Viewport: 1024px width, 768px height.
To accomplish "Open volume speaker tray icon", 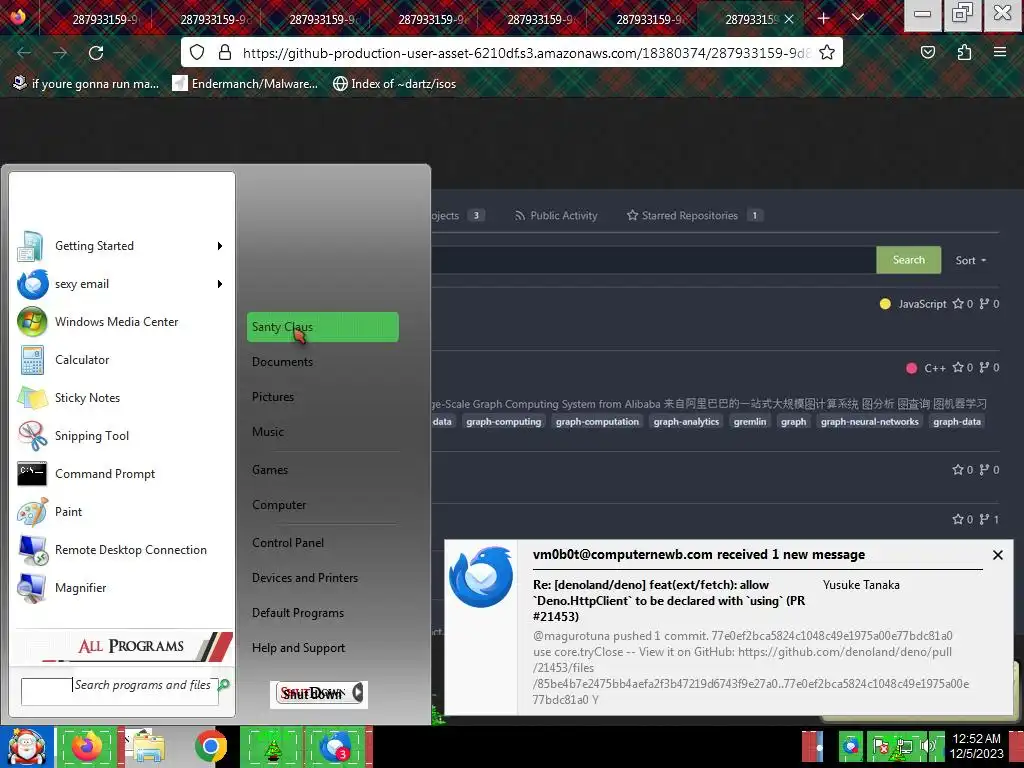I will (x=927, y=746).
